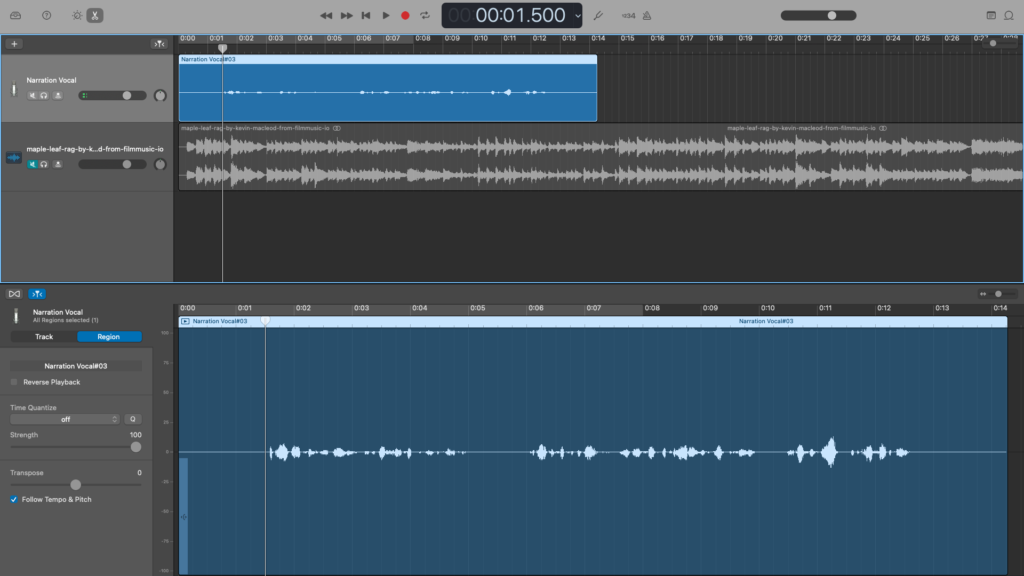Enable the metronome click
This screenshot has height=576, width=1024.
click(647, 15)
